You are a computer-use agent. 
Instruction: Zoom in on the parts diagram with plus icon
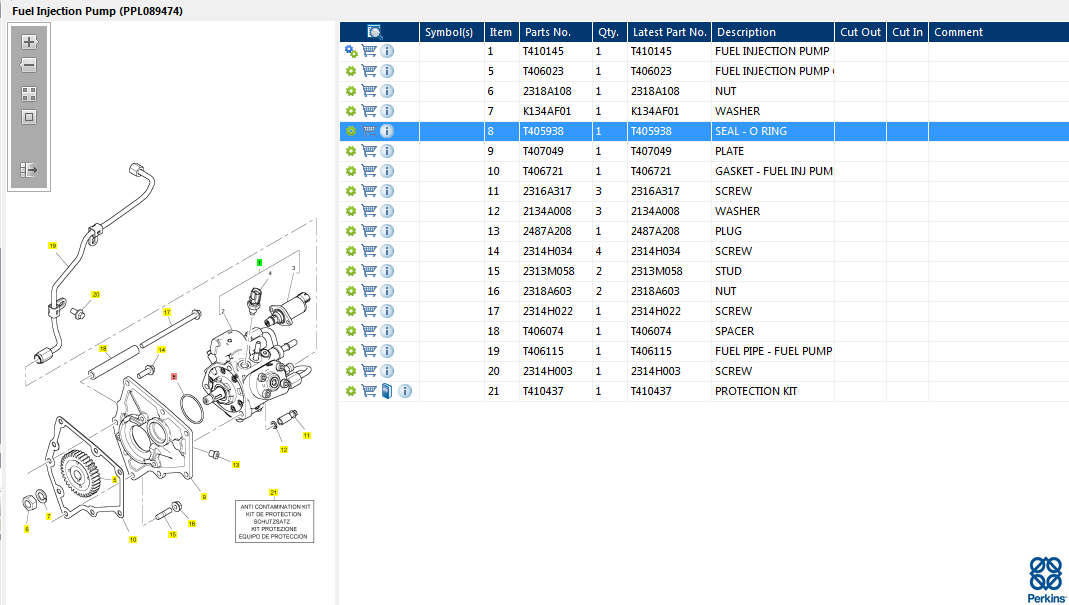(29, 42)
